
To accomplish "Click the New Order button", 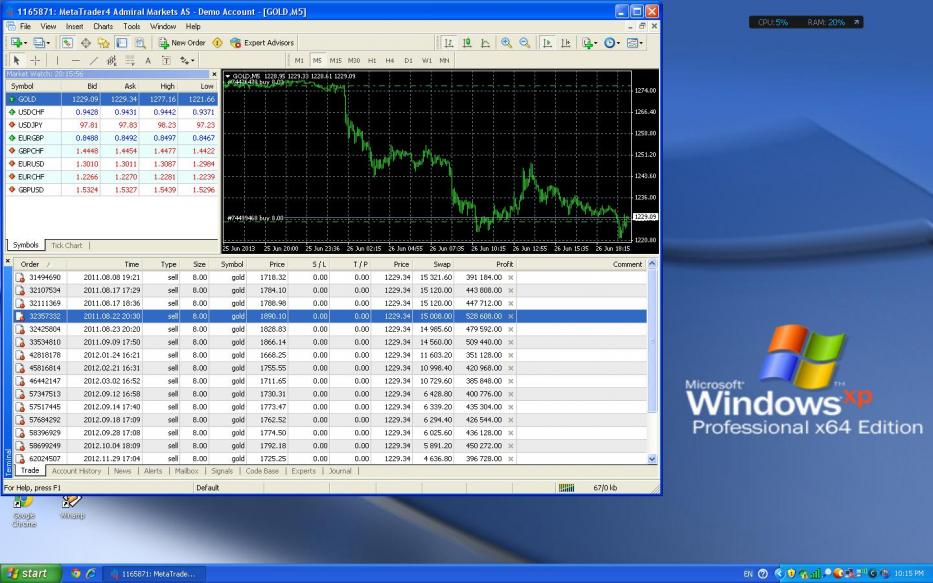I will tap(182, 43).
